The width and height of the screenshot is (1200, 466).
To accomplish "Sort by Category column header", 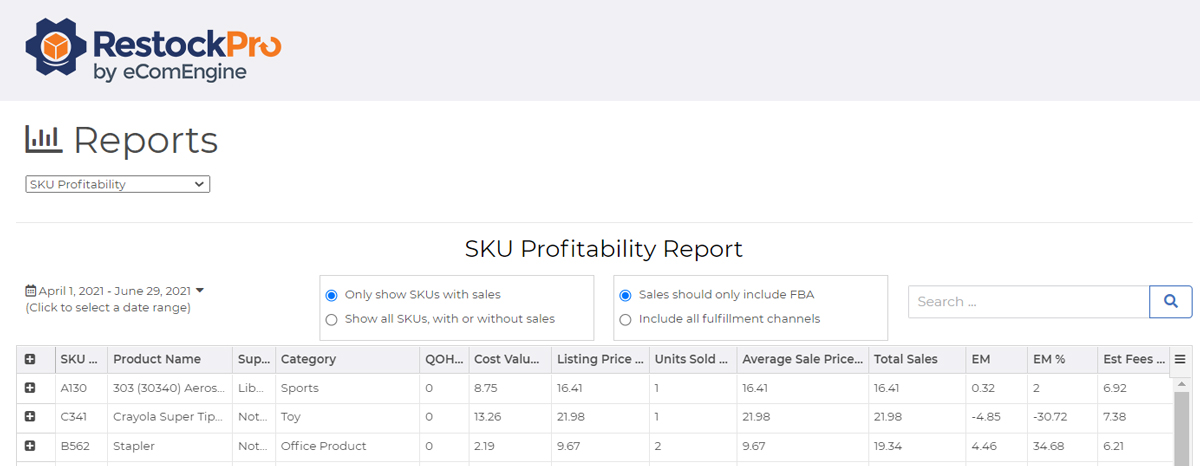I will (x=308, y=359).
